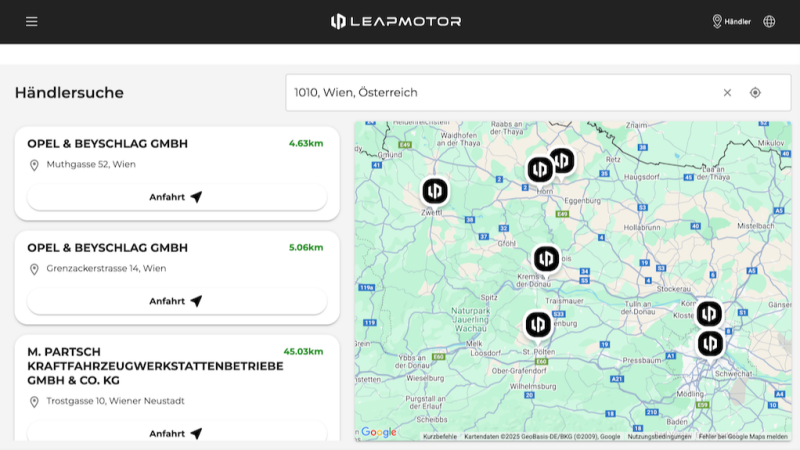Click Anfahrt for Muthgasse 52 dealer
800x450 pixels.
coord(177,197)
